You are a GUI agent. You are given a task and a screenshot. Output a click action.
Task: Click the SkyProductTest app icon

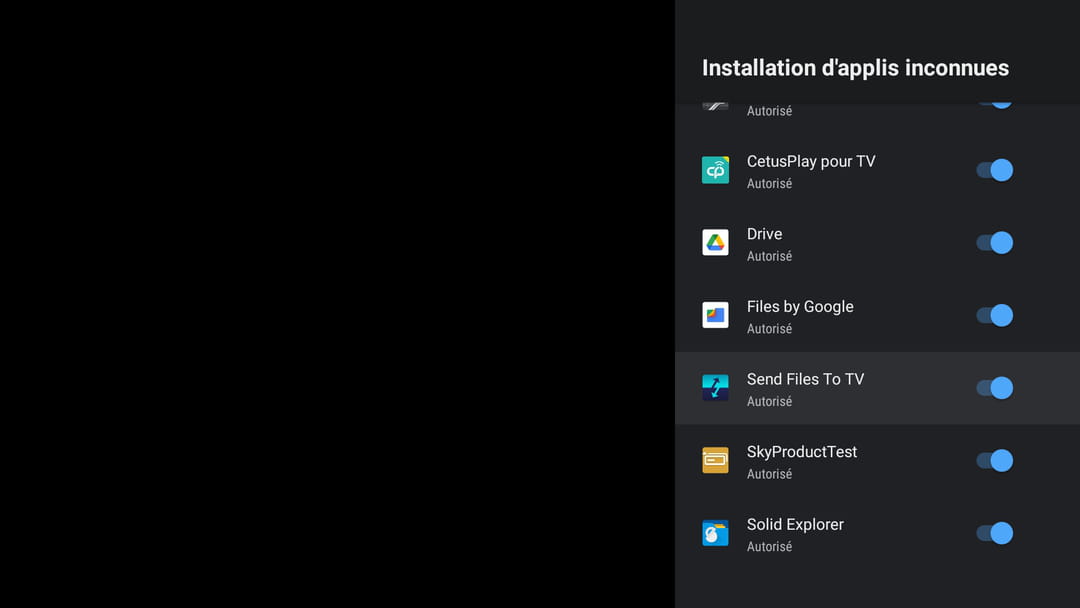pos(715,461)
